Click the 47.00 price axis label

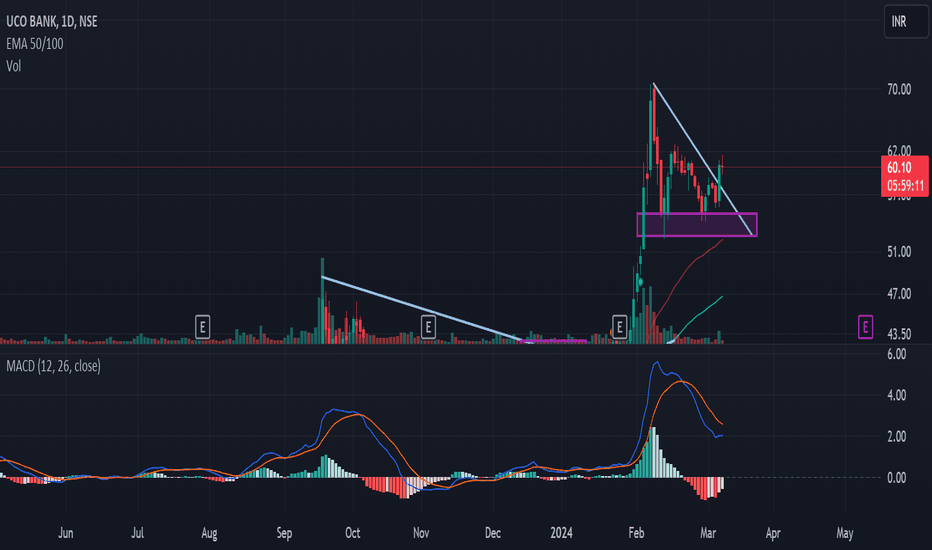coord(899,294)
